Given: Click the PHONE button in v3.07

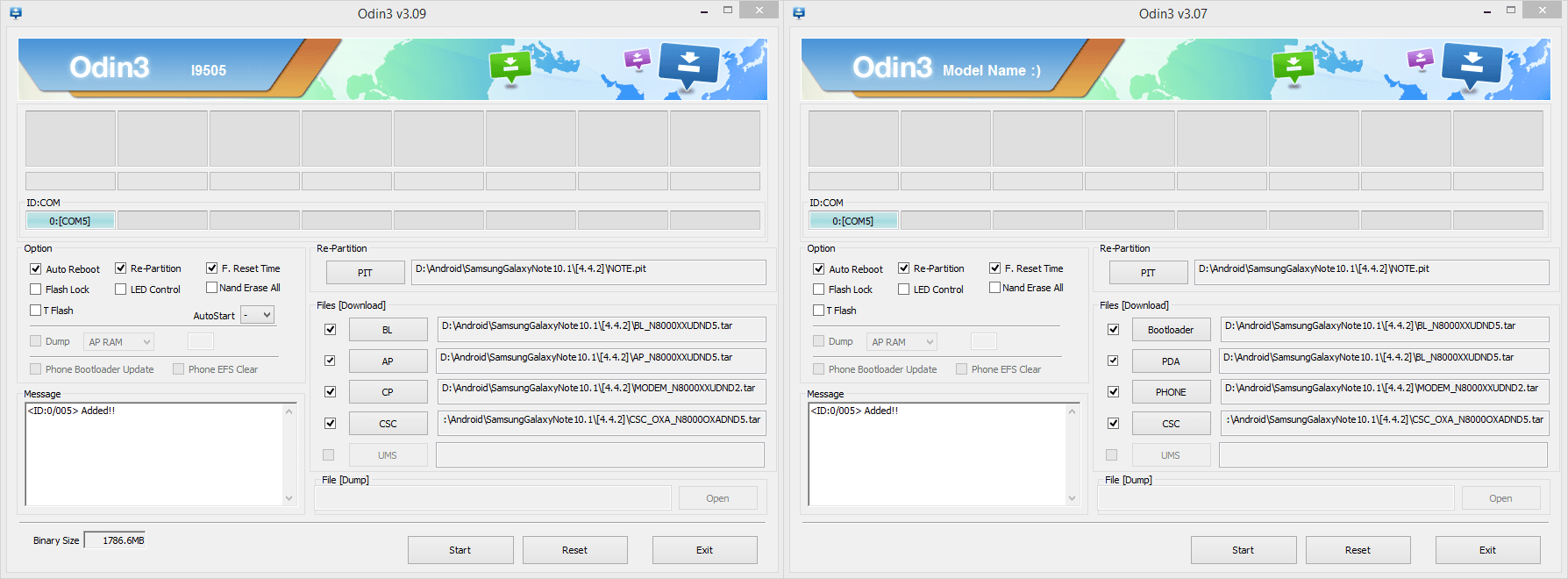Looking at the screenshot, I should tap(1172, 392).
